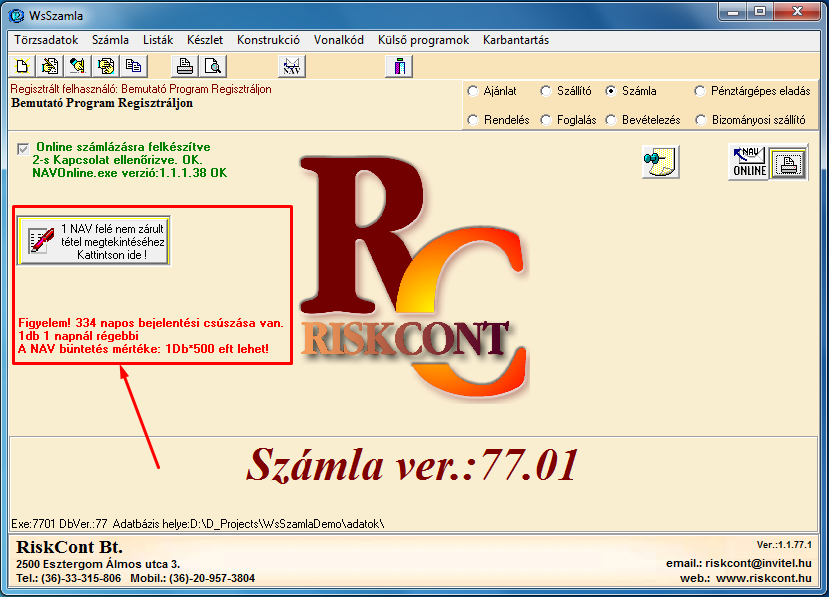
Task: Expand the Karbantartás menu
Action: [x=515, y=40]
